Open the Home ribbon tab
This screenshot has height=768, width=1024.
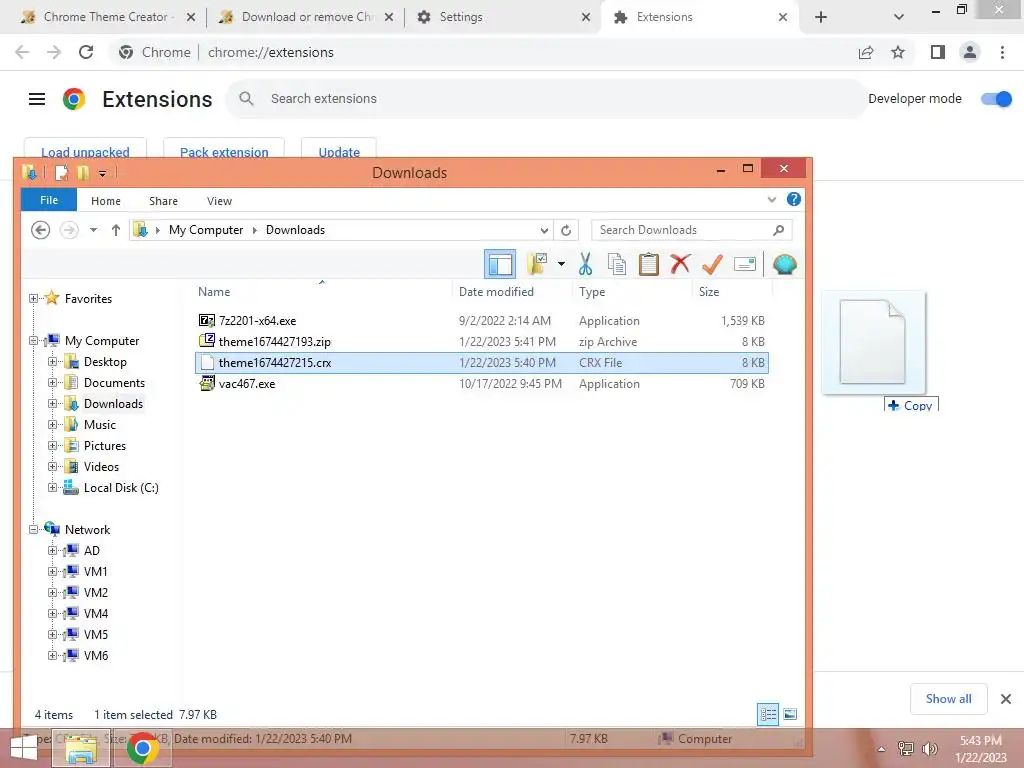(x=106, y=201)
